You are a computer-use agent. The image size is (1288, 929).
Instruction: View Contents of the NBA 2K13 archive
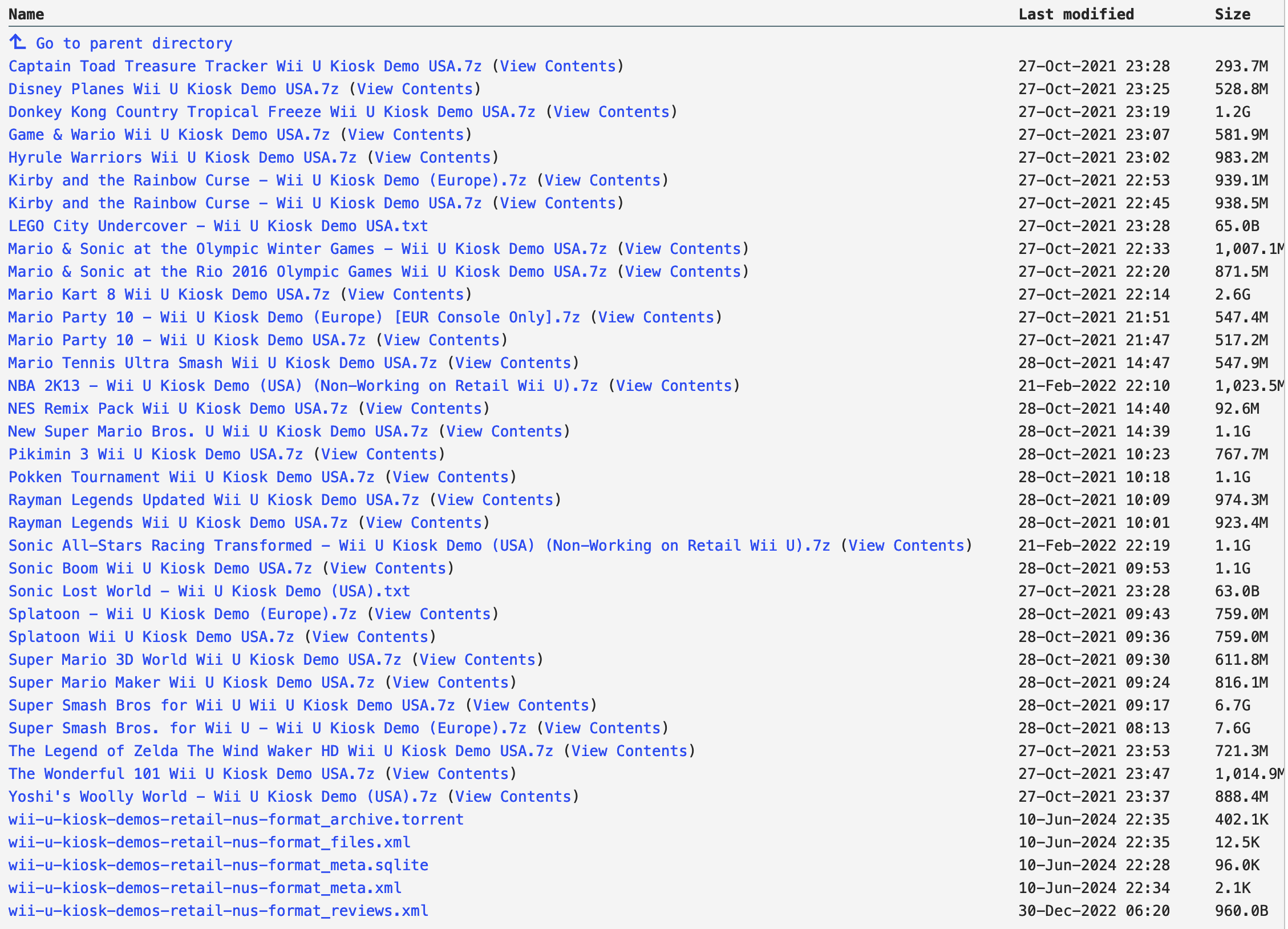674,386
